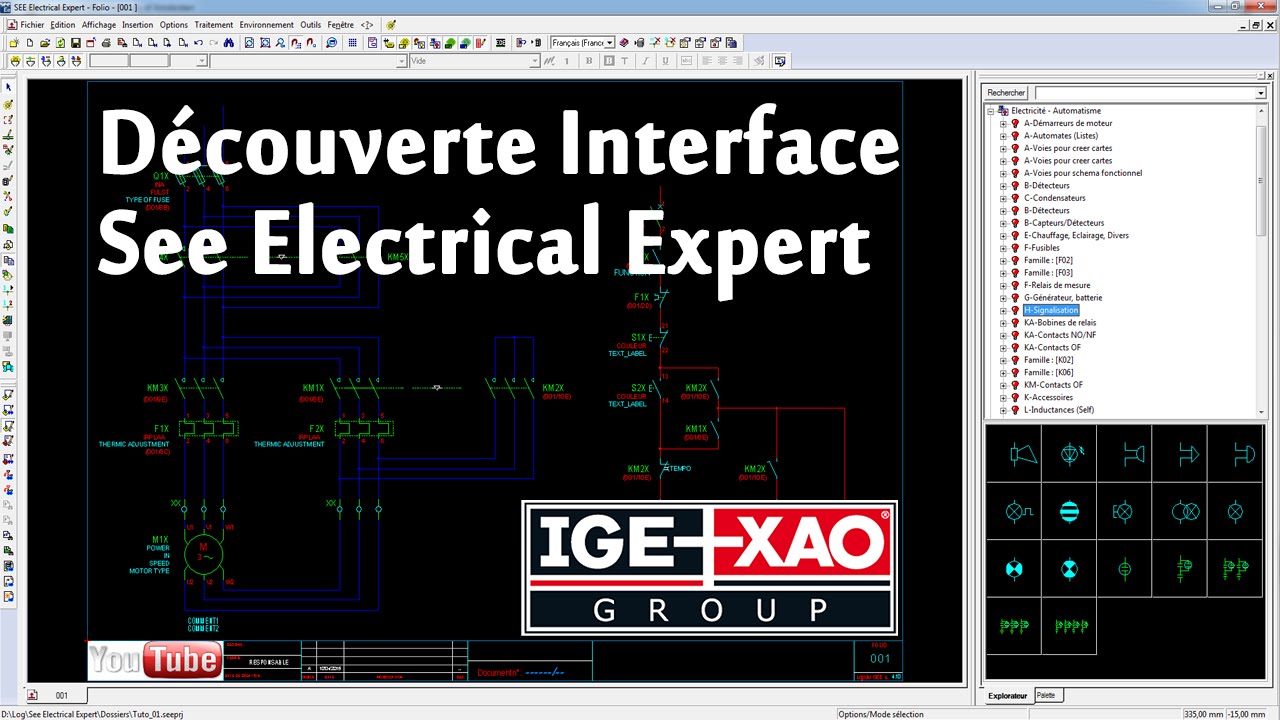Click the Bold B text formatting icon
The image size is (1280, 720).
click(x=589, y=61)
